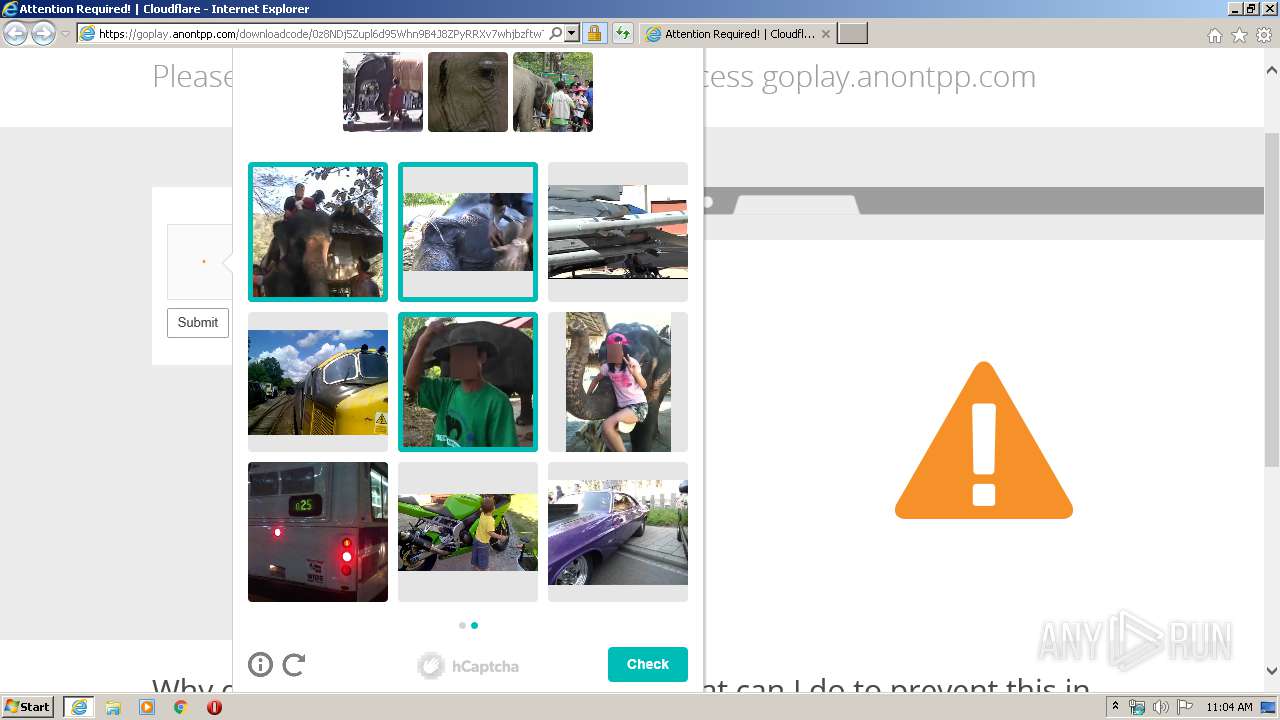Click the Check button
The image size is (1280, 720).
[x=648, y=664]
